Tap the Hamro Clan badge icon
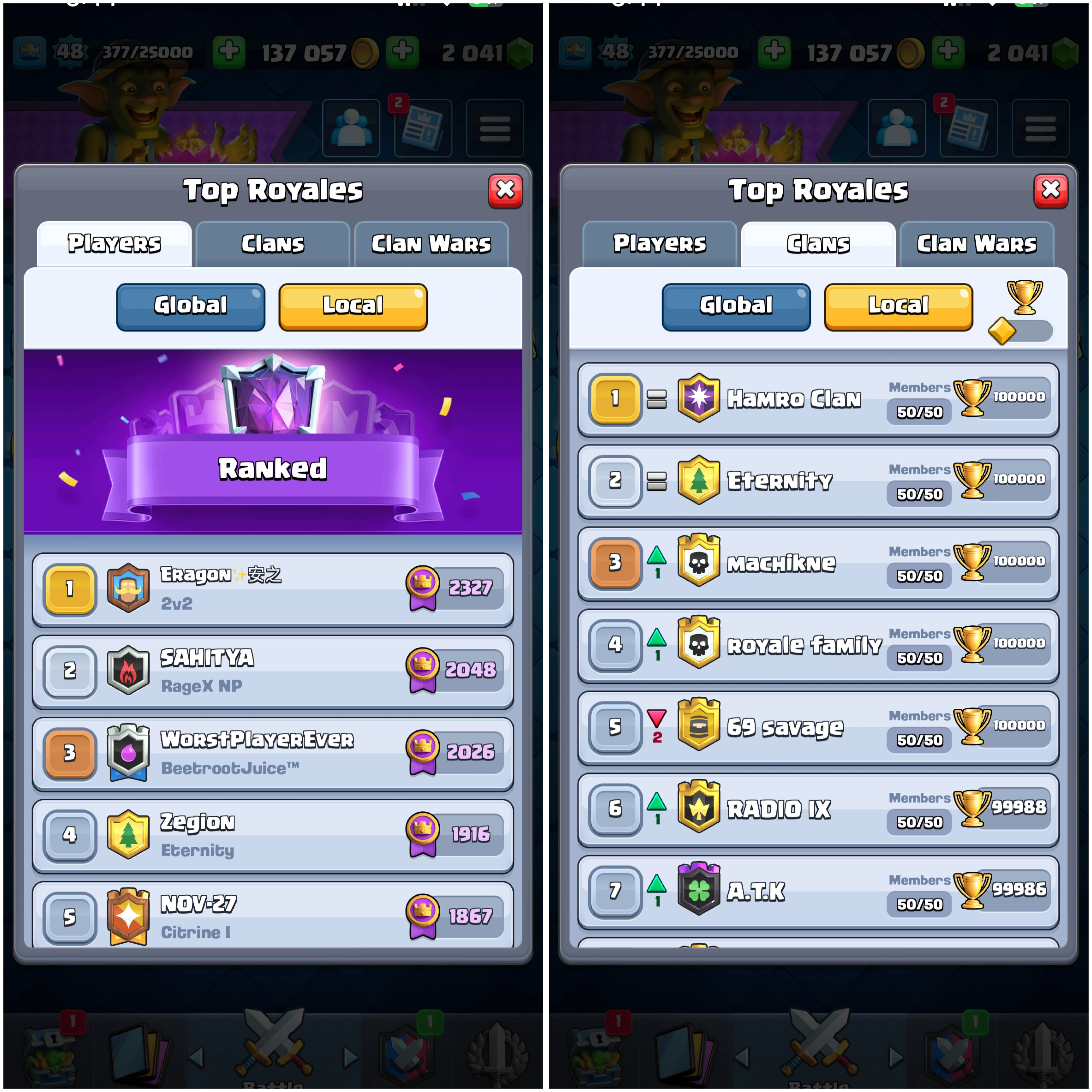 point(699,397)
